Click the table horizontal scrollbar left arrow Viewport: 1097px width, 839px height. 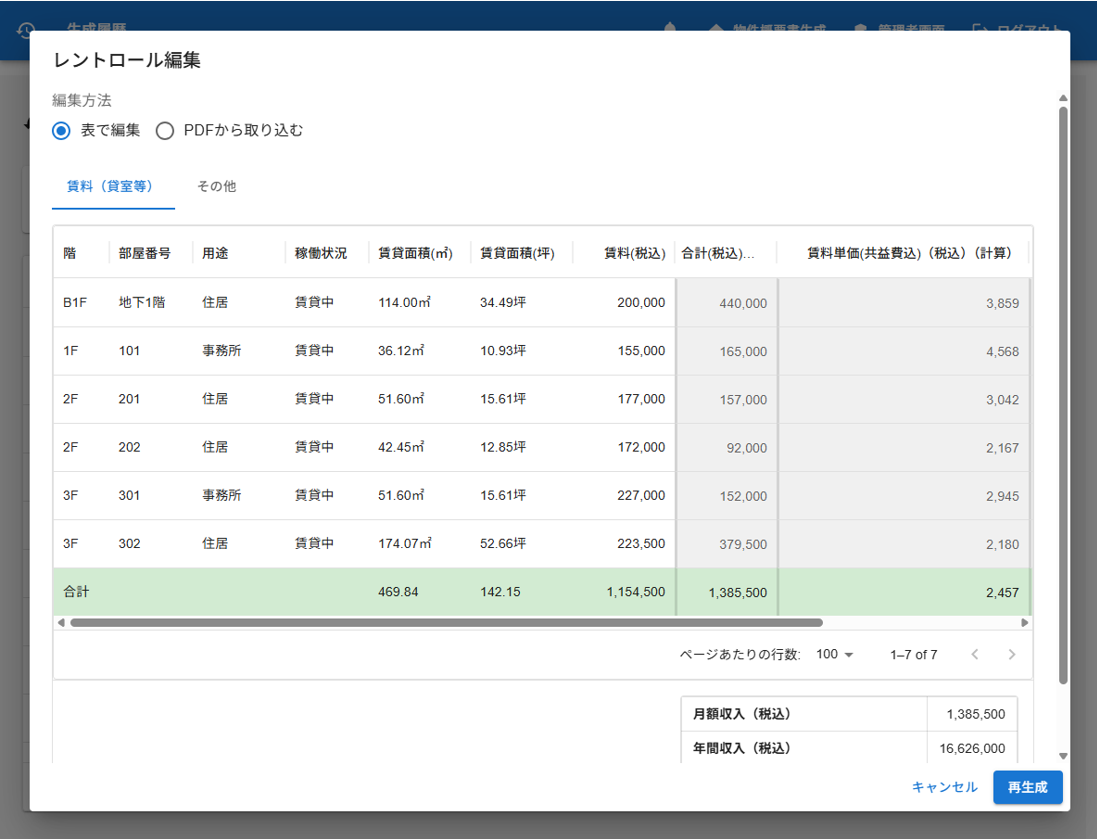[61, 622]
